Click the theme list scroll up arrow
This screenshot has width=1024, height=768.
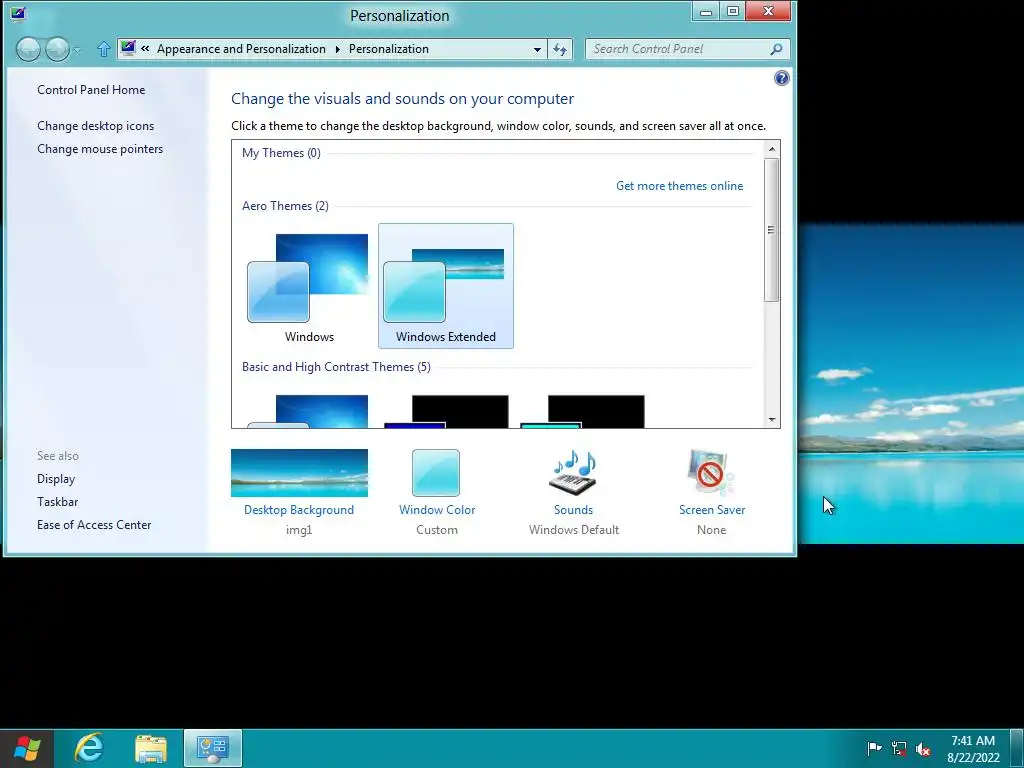click(772, 149)
